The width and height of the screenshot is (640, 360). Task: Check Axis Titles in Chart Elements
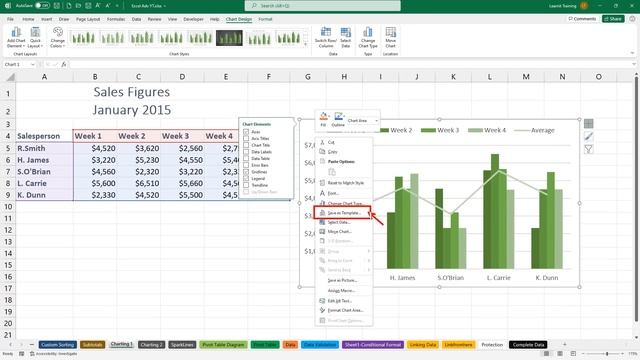(246, 138)
